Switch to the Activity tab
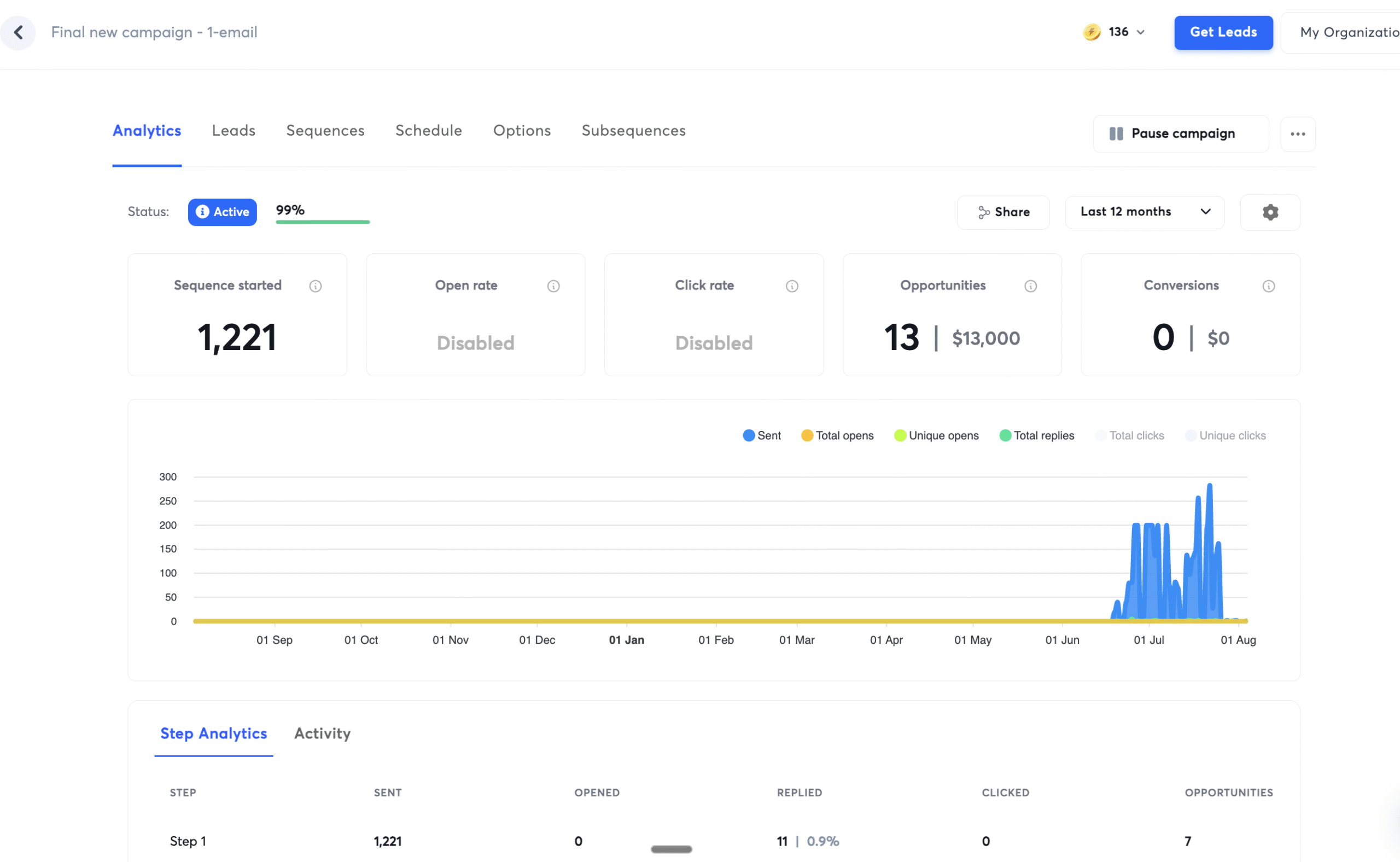The image size is (1400, 862). [x=322, y=733]
